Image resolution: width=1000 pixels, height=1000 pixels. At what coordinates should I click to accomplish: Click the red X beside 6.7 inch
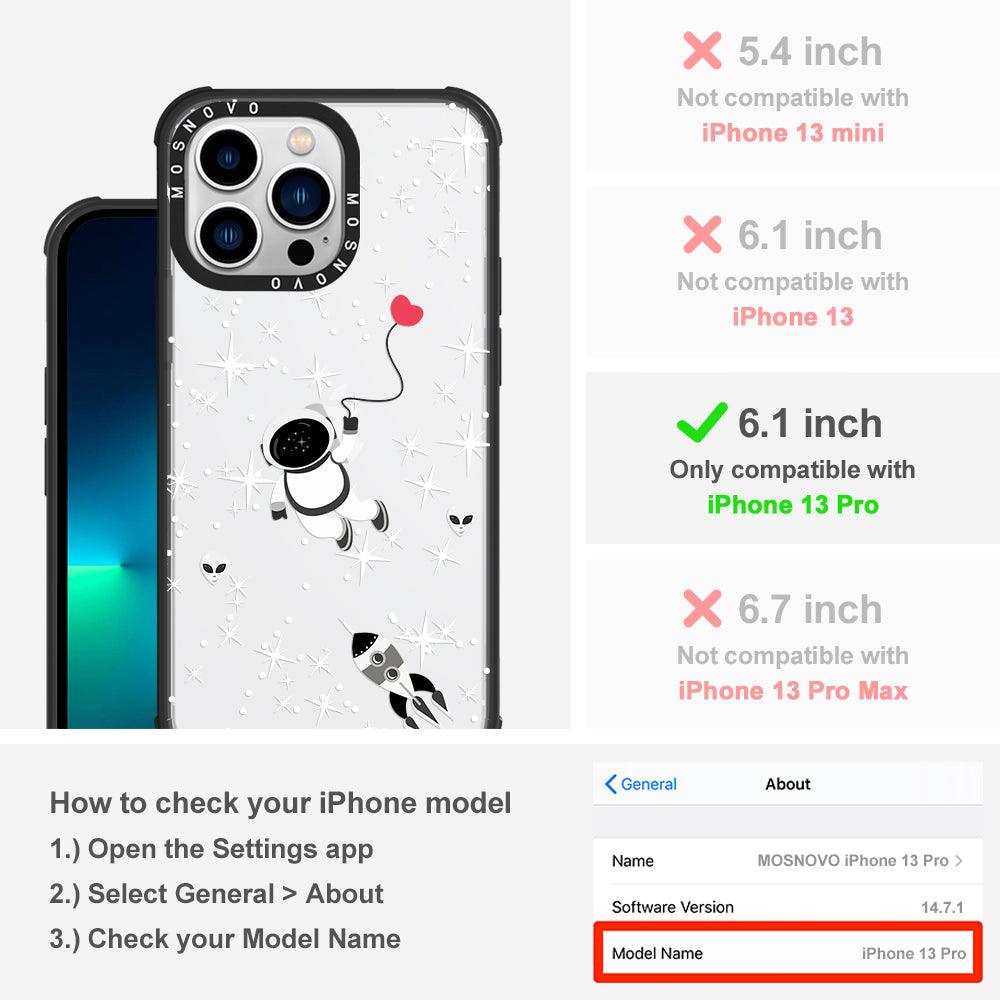point(702,608)
